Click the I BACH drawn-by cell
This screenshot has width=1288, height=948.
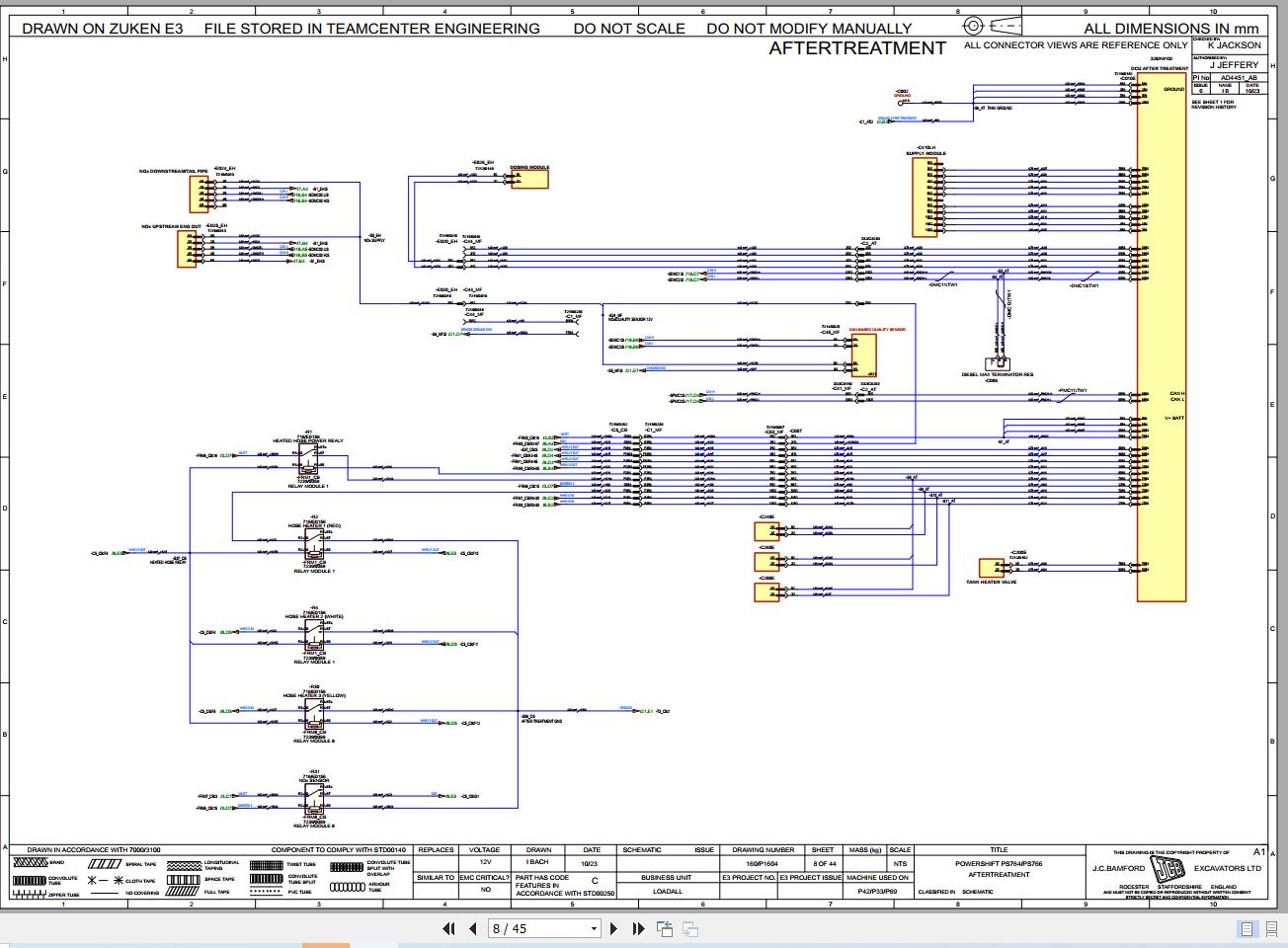click(x=537, y=862)
